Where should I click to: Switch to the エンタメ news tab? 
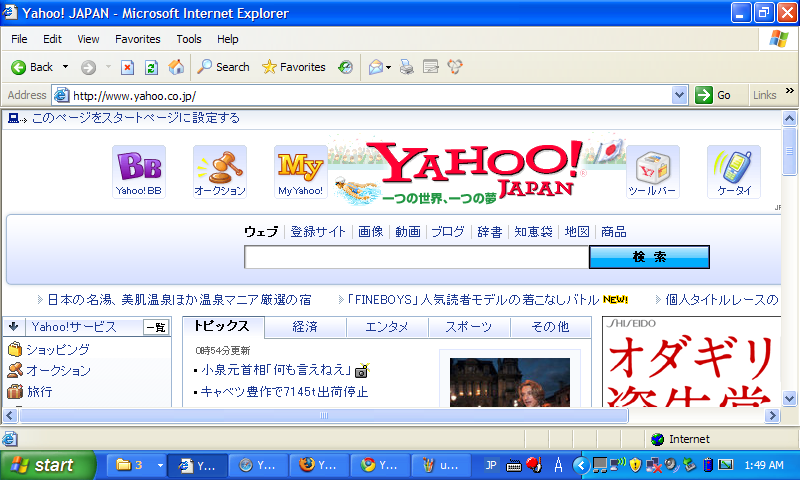tap(387, 327)
